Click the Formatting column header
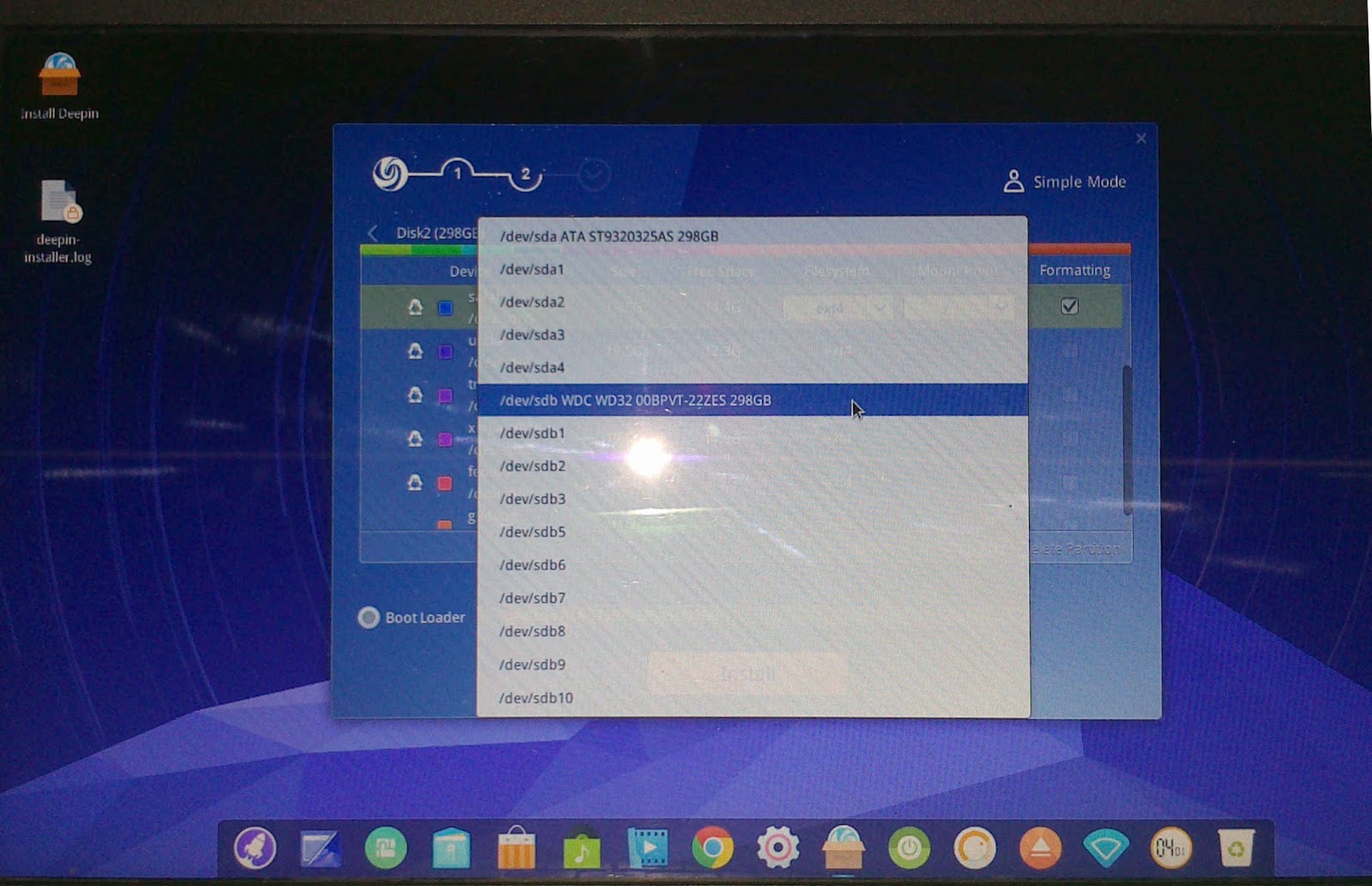Screen dimensions: 1372x886 pos(1074,270)
